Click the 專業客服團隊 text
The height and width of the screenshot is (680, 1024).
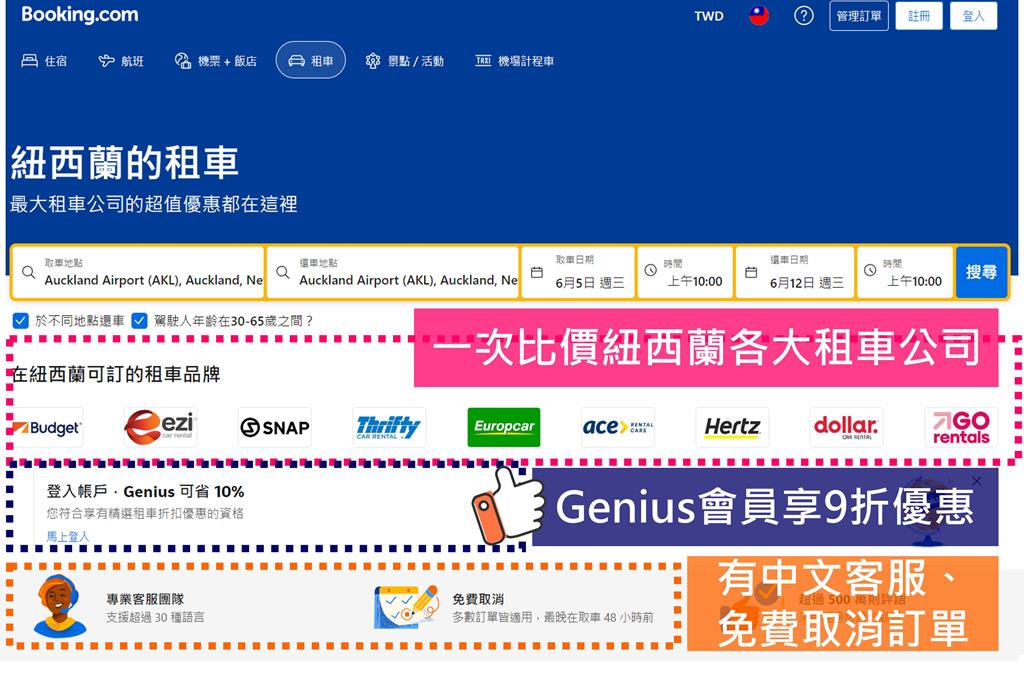pyautogui.click(x=145, y=599)
